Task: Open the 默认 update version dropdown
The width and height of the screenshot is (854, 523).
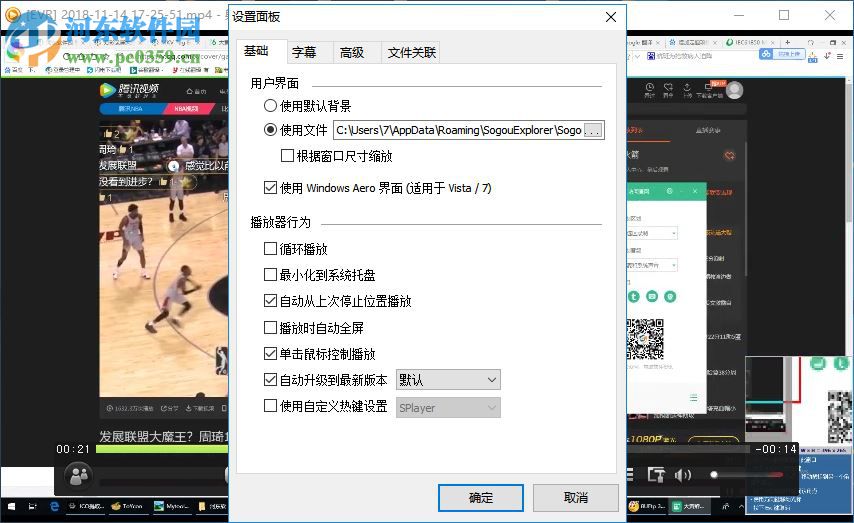Action: (448, 380)
